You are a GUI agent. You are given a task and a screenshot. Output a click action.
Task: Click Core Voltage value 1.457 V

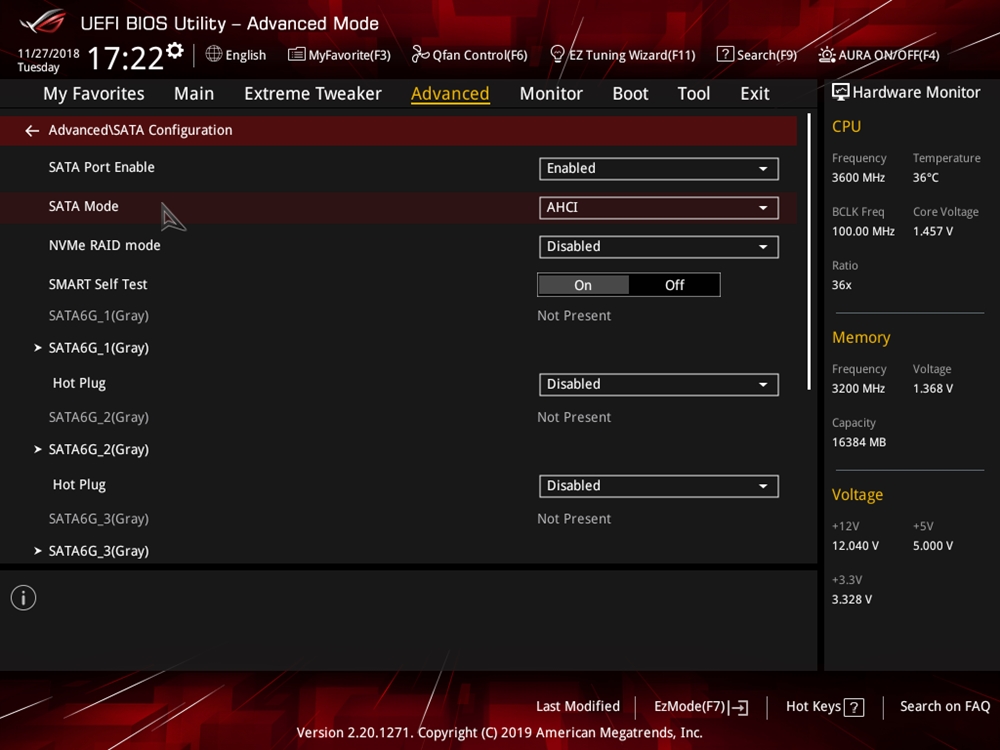(932, 232)
